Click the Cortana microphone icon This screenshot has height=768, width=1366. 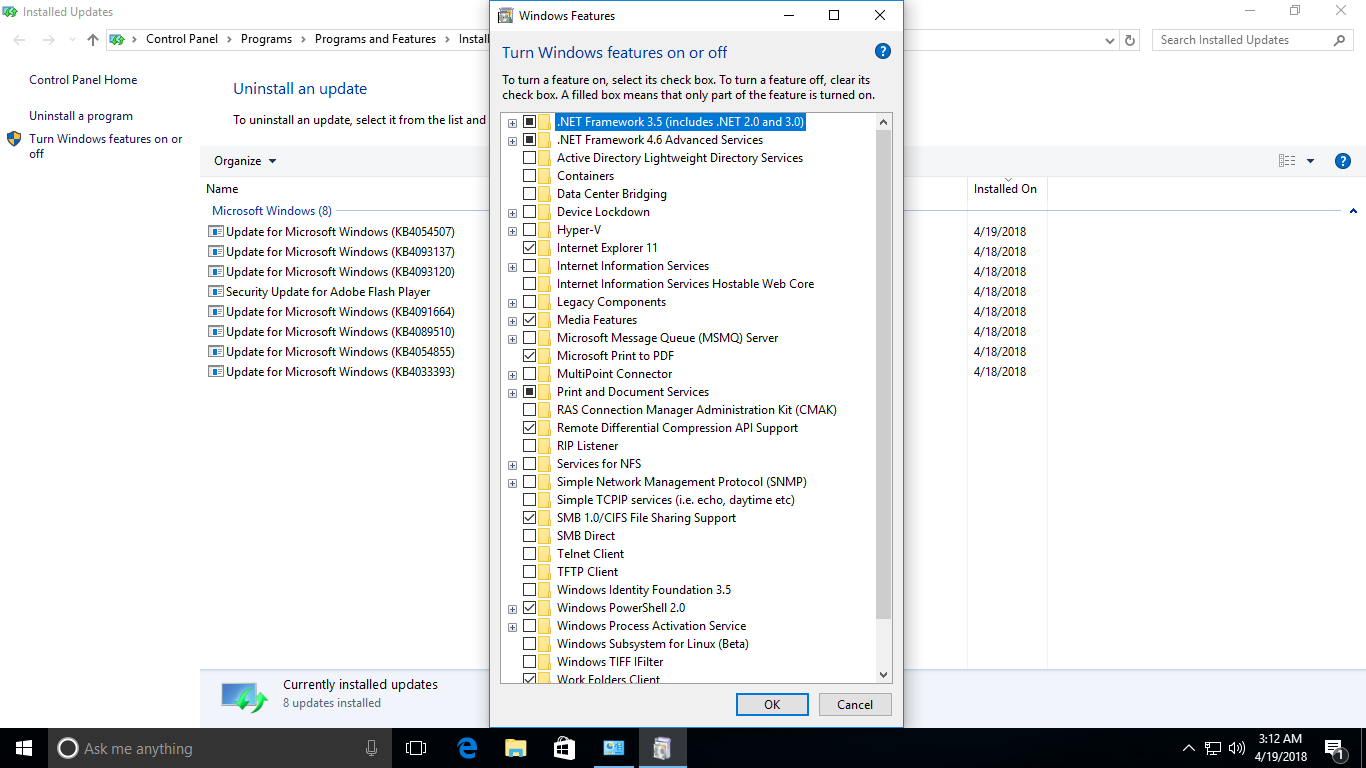click(372, 748)
